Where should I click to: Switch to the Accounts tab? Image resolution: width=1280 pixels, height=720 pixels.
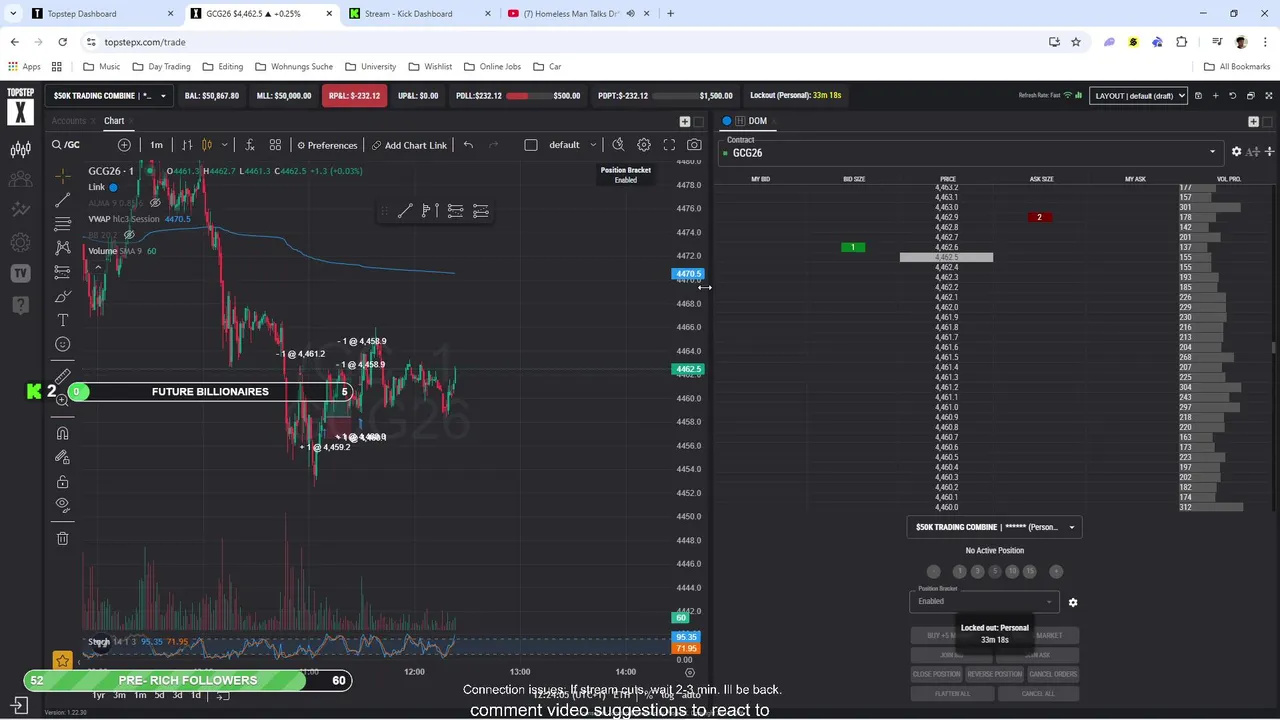(69, 121)
